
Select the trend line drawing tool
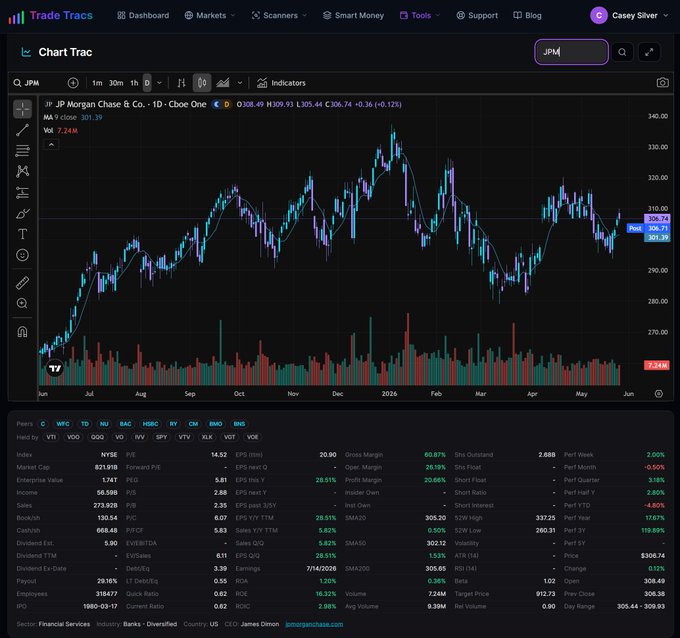(23, 130)
